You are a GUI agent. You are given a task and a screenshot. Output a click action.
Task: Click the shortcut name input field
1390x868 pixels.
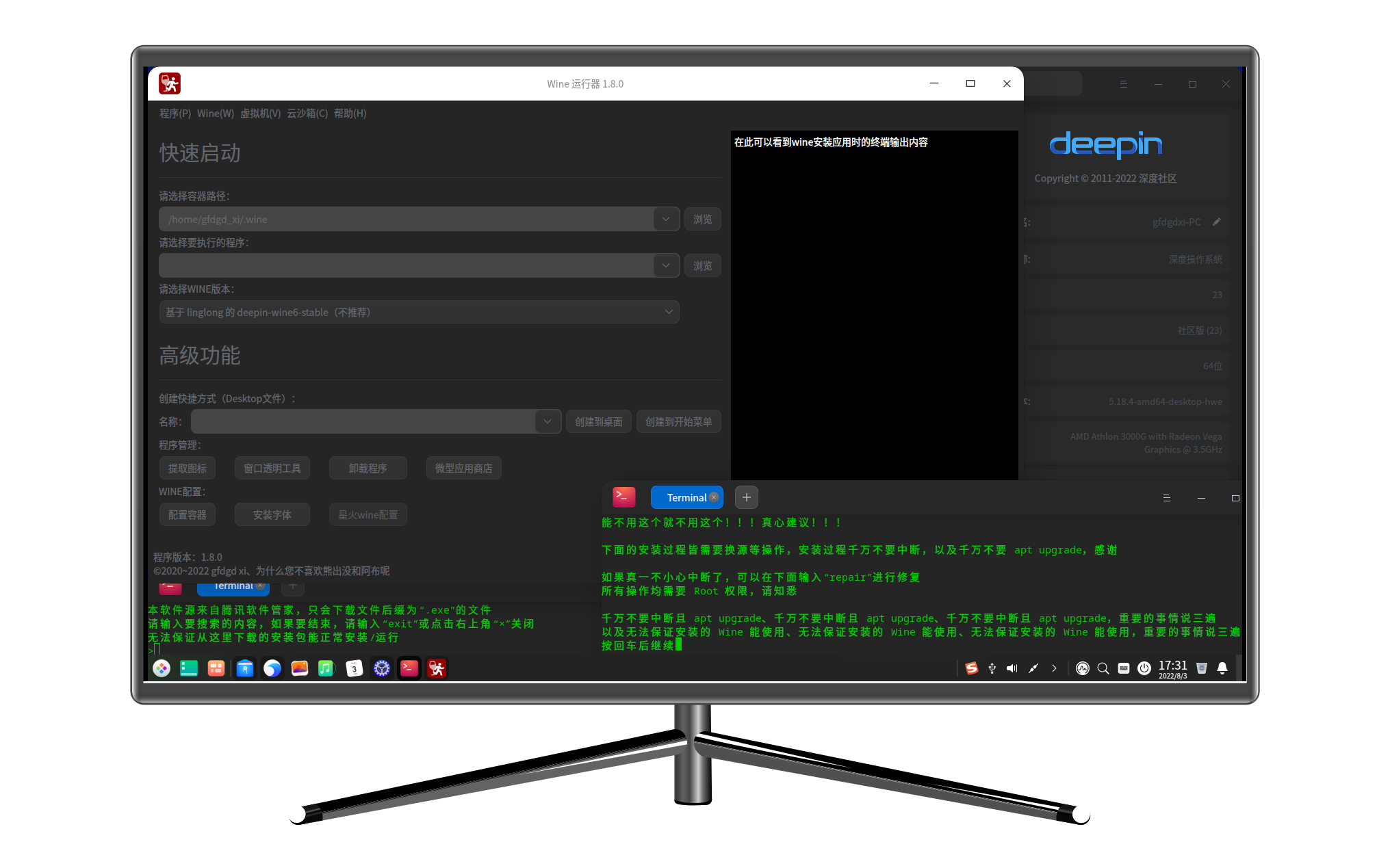point(363,421)
